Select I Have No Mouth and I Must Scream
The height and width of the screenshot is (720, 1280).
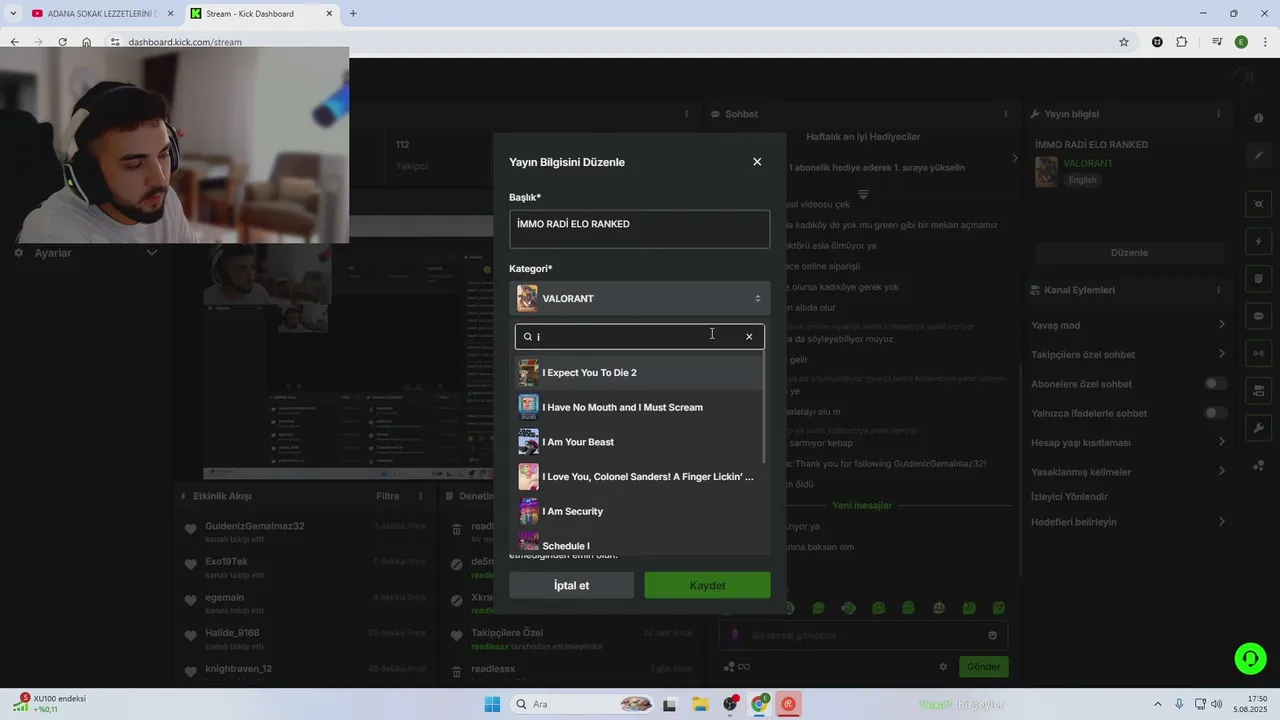639,407
